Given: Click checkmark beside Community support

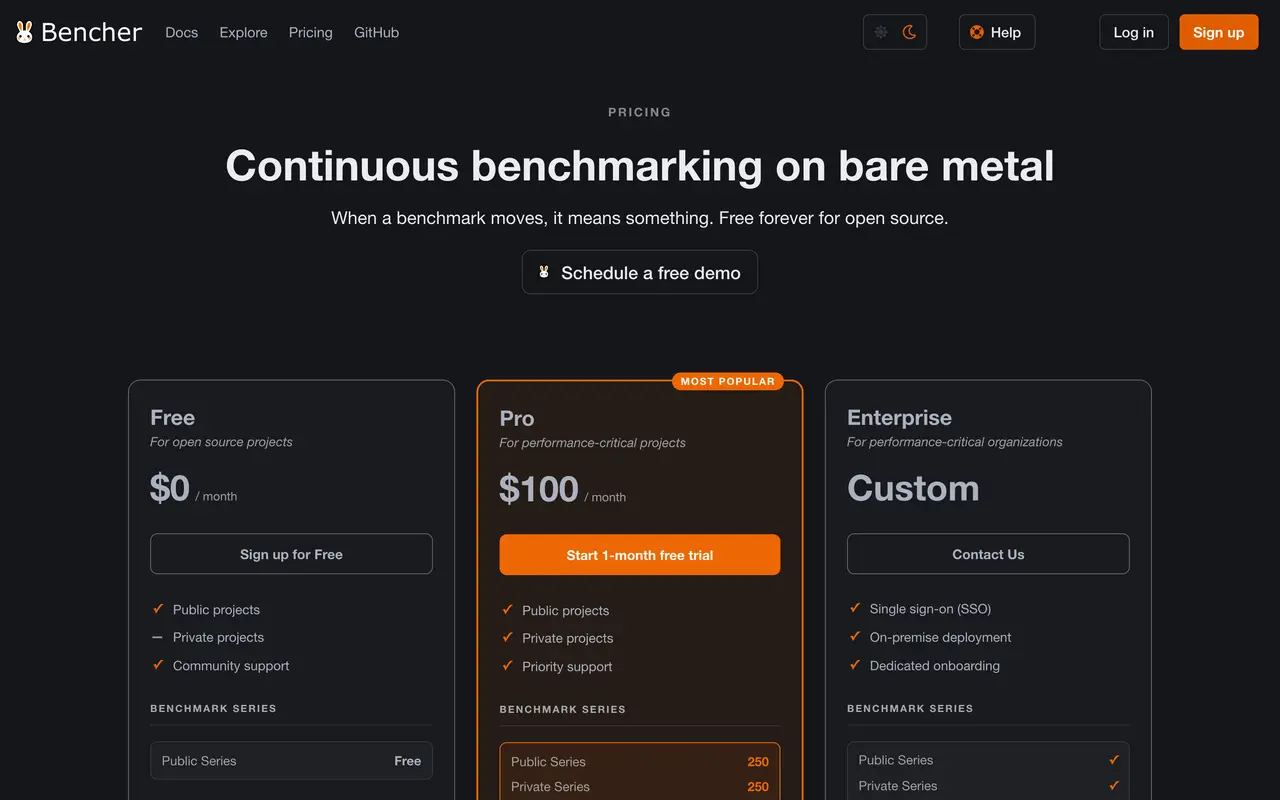Looking at the screenshot, I should pyautogui.click(x=157, y=665).
